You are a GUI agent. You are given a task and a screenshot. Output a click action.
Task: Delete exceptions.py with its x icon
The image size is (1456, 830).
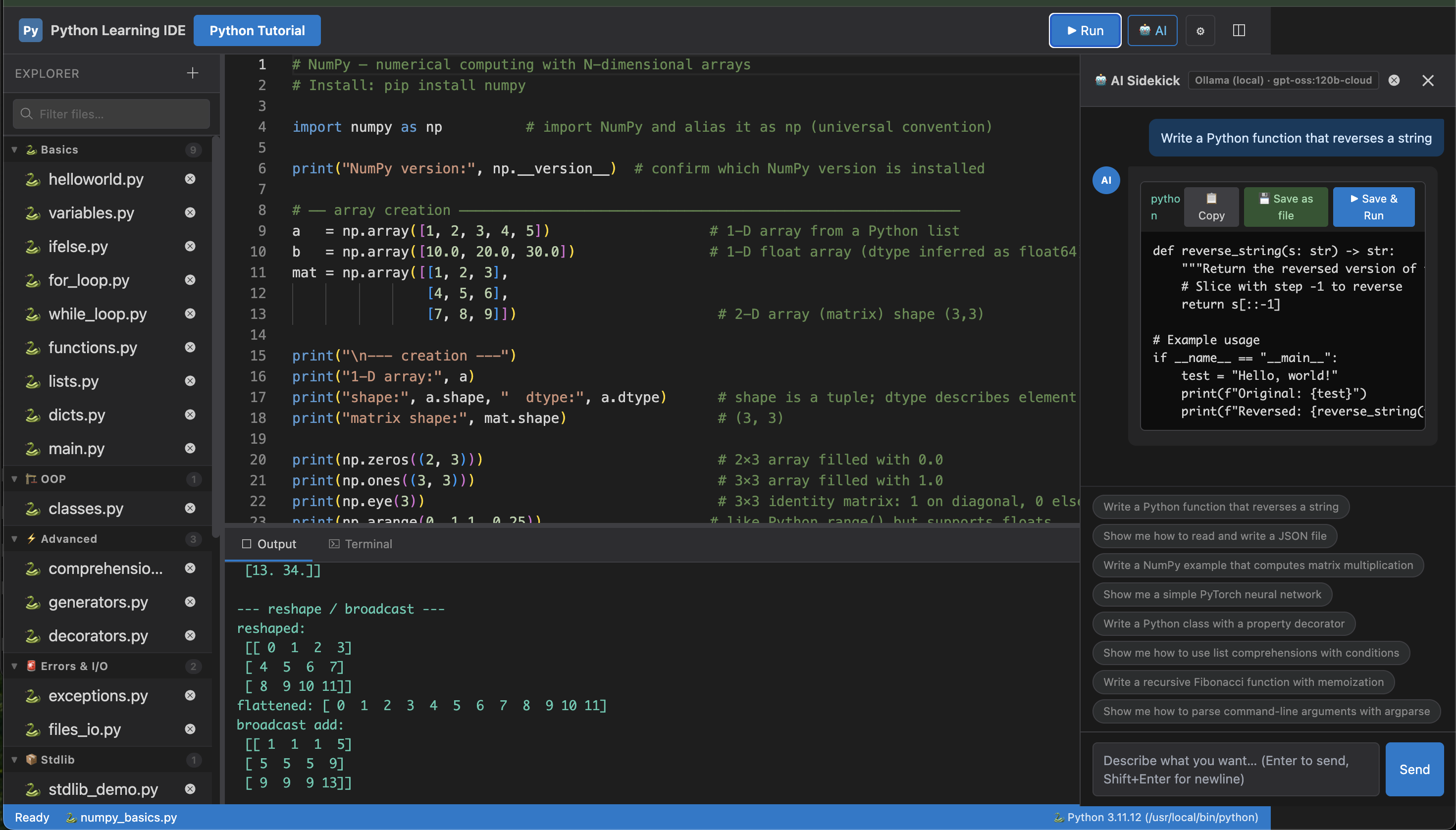(190, 695)
